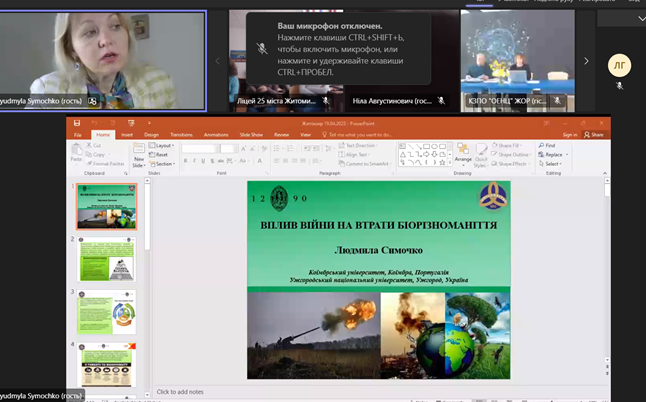
Task: Click Shape Effects button
Action: 509,164
